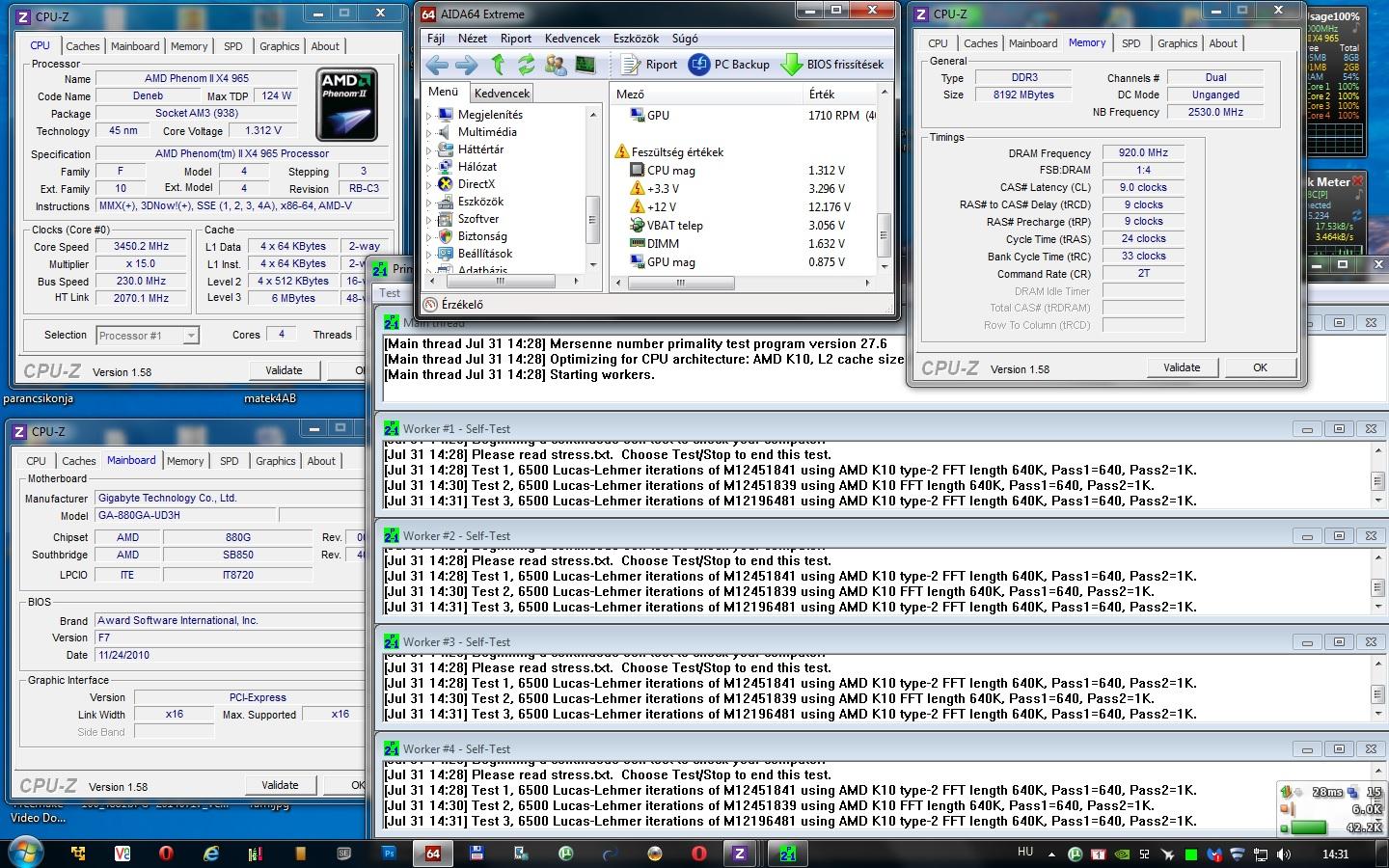Go forward with AIDA64 blue right arrow
Screen dimensions: 1389x868
pyautogui.click(x=467, y=65)
